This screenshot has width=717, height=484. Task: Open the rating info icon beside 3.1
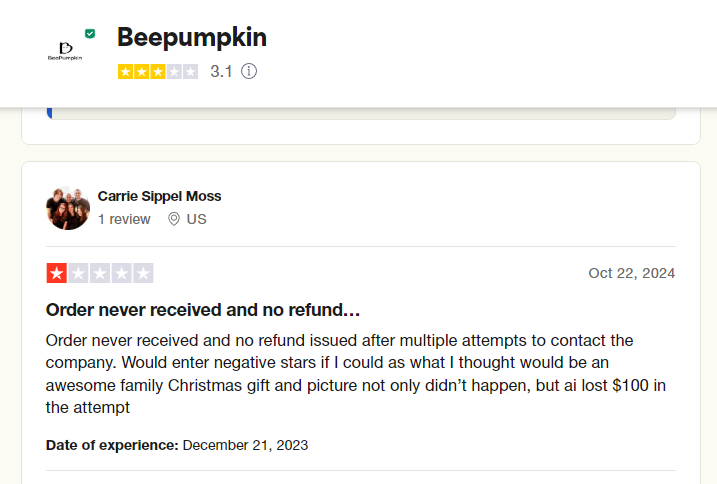click(249, 71)
